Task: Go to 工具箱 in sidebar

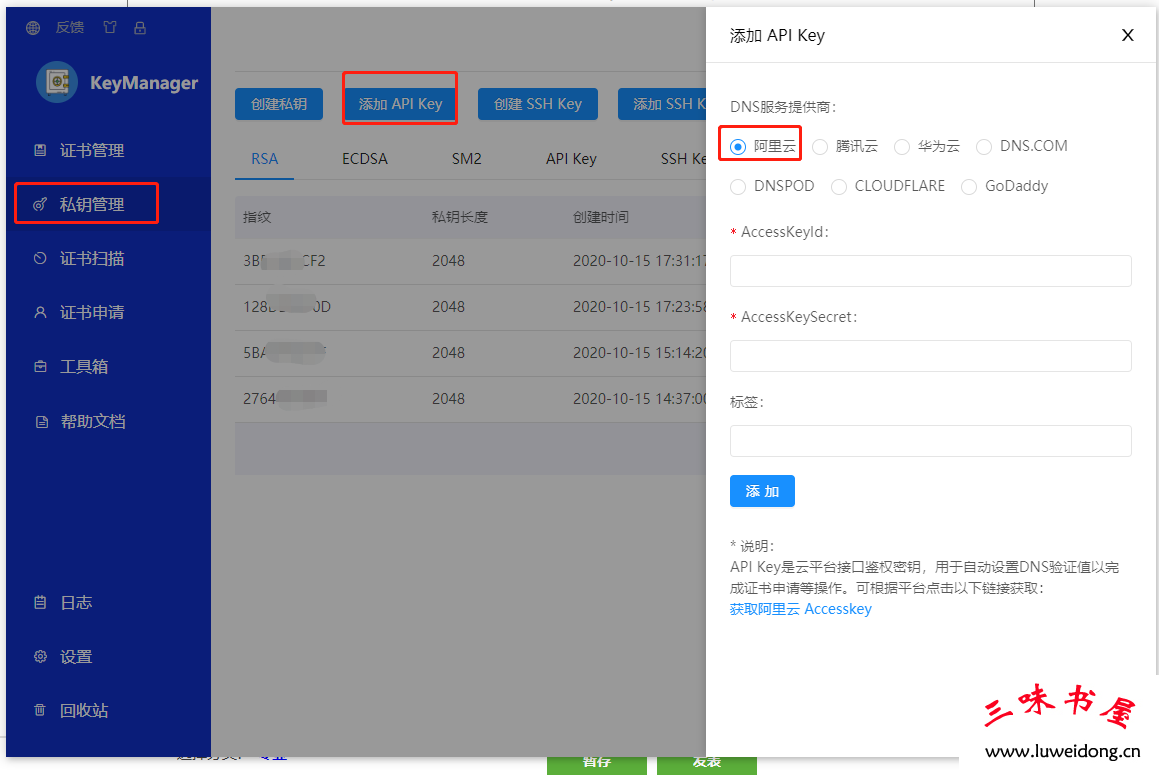Action: [84, 366]
